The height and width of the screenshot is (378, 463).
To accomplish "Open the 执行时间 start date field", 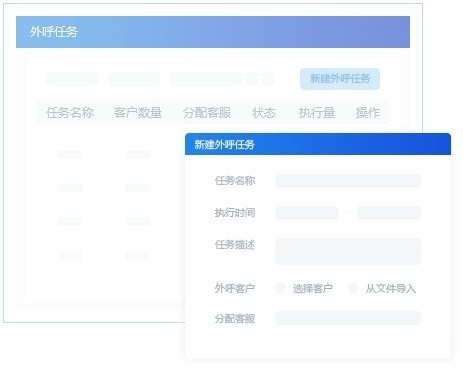I will click(x=307, y=213).
